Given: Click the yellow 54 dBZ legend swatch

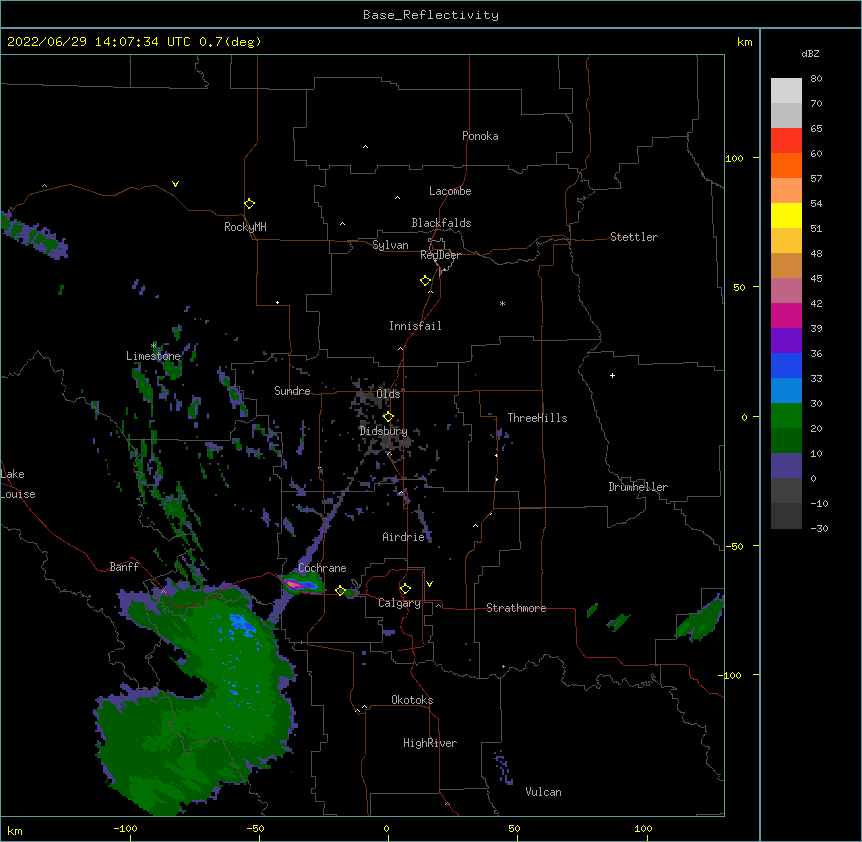Looking at the screenshot, I should coord(786,215).
